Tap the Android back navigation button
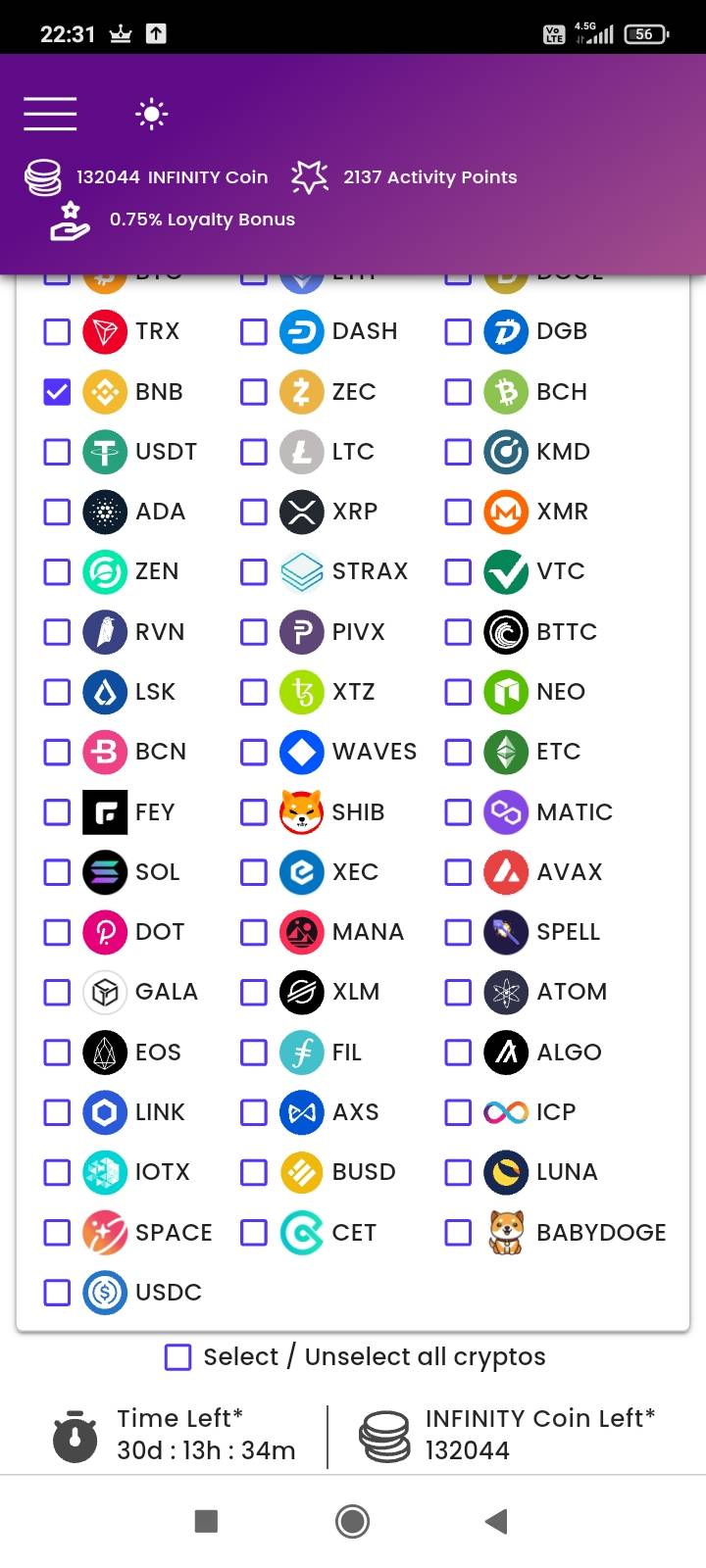 click(x=497, y=1521)
